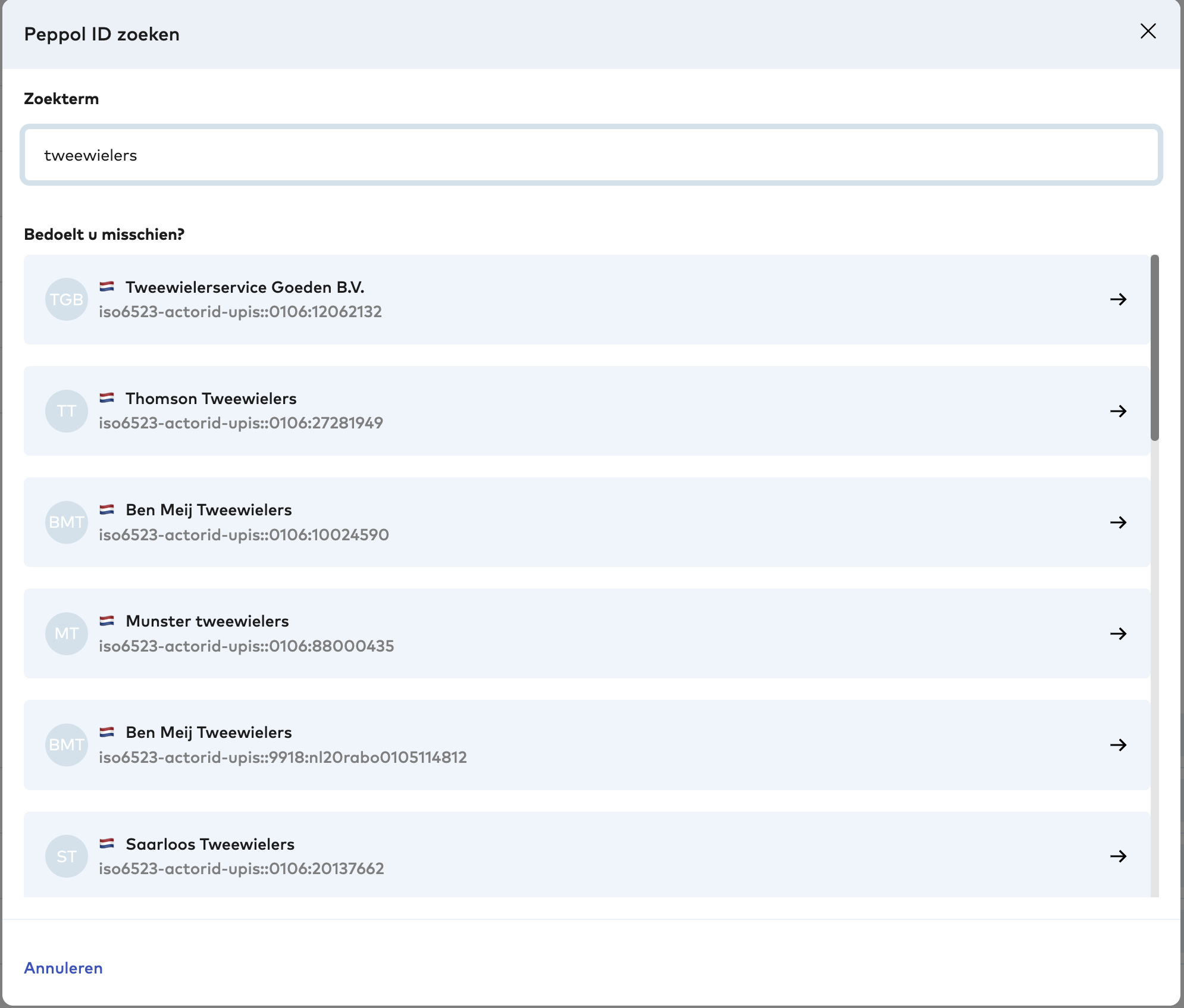Close the Peppol ID zoeken dialog

point(1148,32)
